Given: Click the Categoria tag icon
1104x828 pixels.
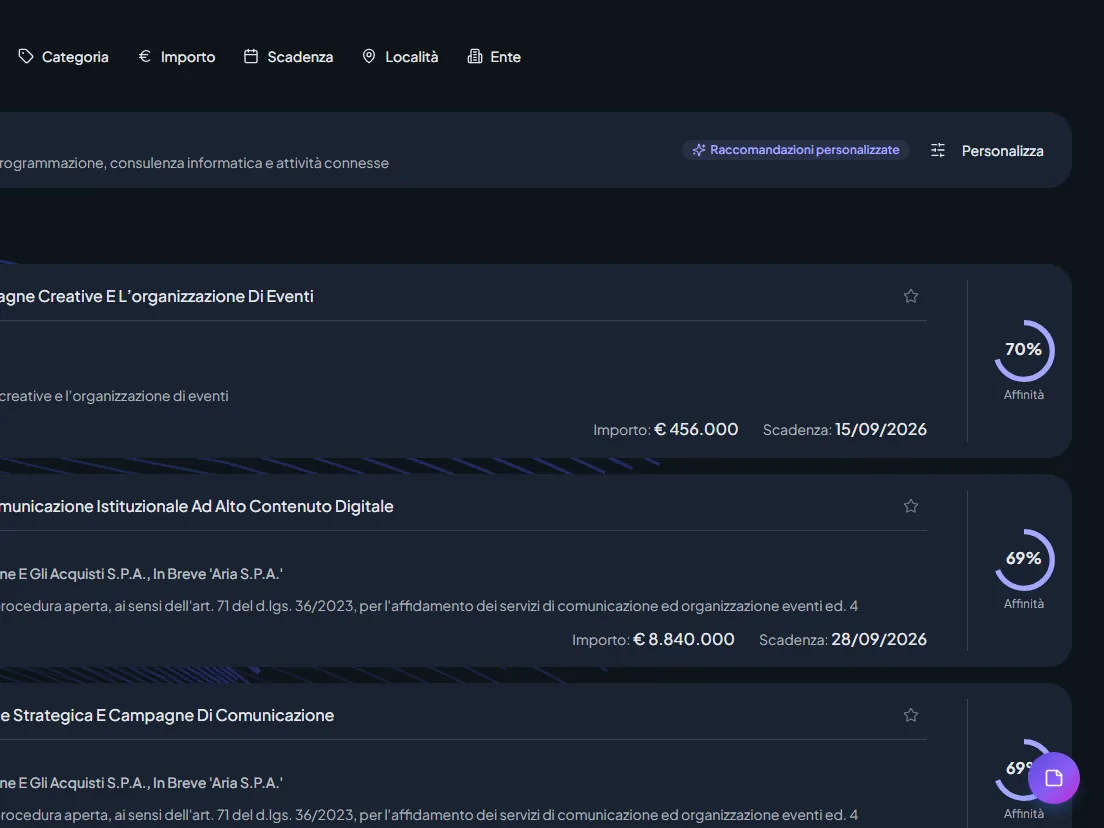Looking at the screenshot, I should click(x=26, y=56).
